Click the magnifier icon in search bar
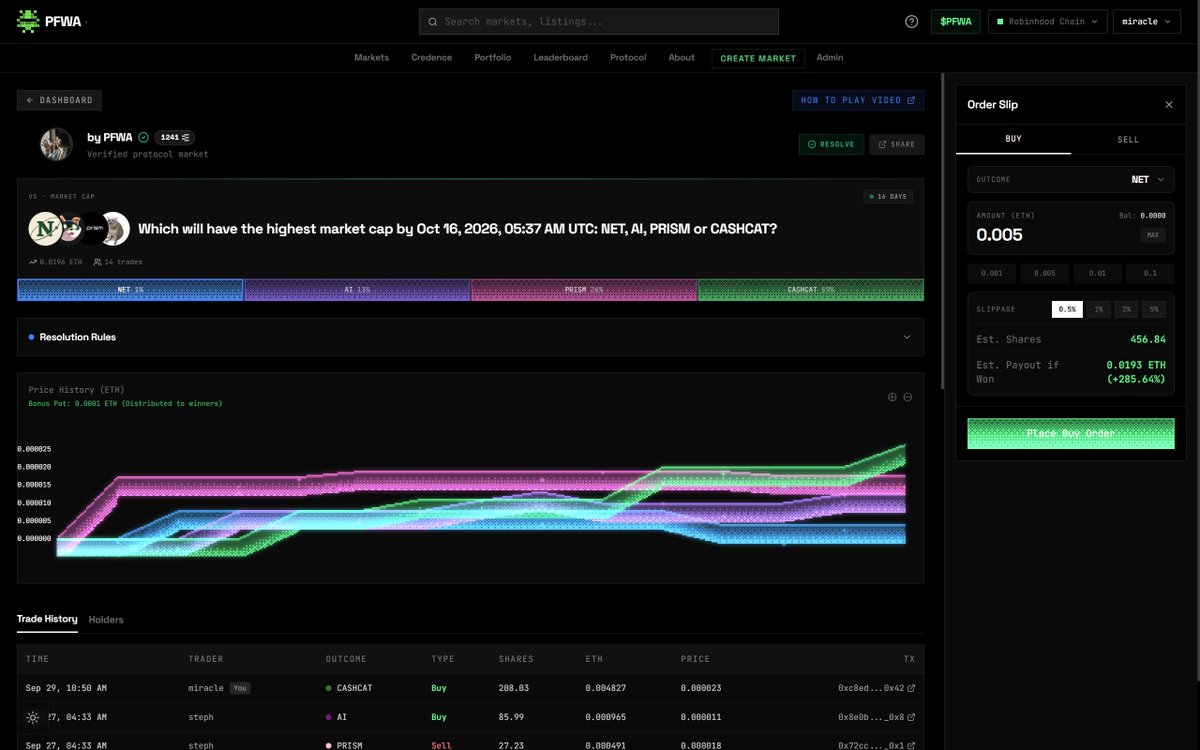 pyautogui.click(x=433, y=21)
